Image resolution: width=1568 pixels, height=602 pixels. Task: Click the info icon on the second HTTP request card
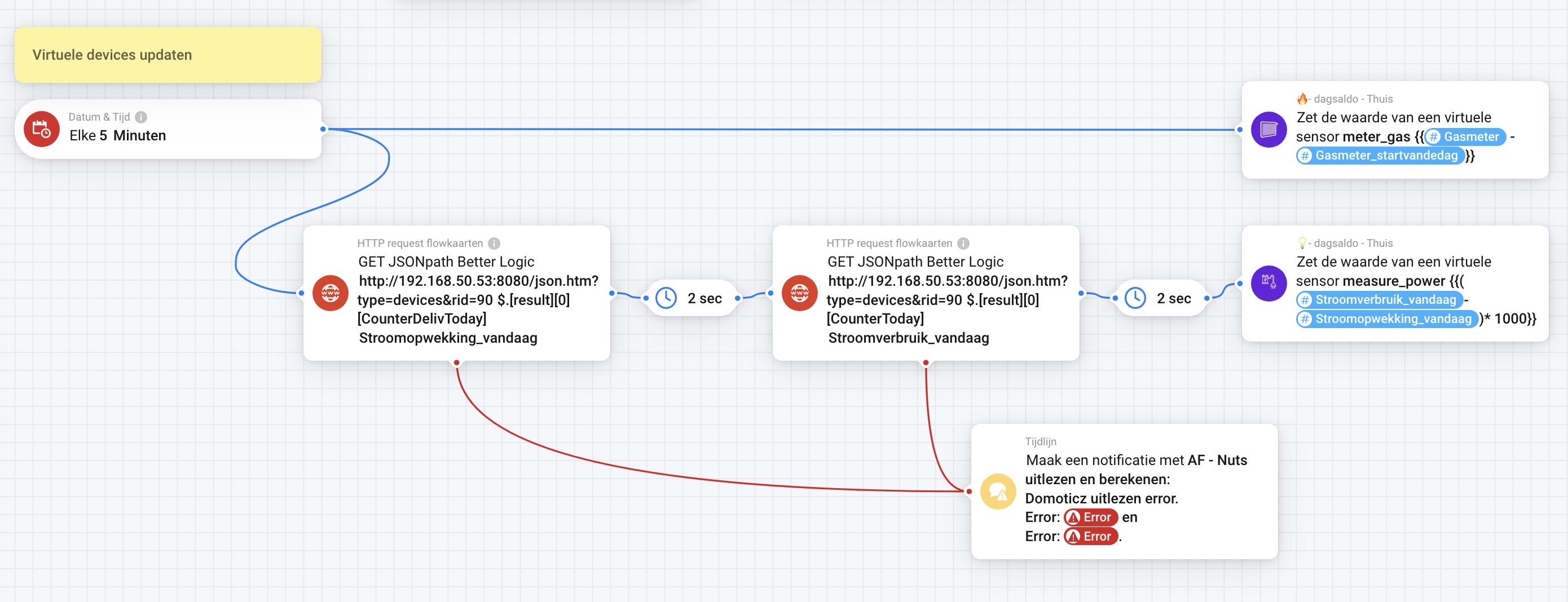[963, 244]
